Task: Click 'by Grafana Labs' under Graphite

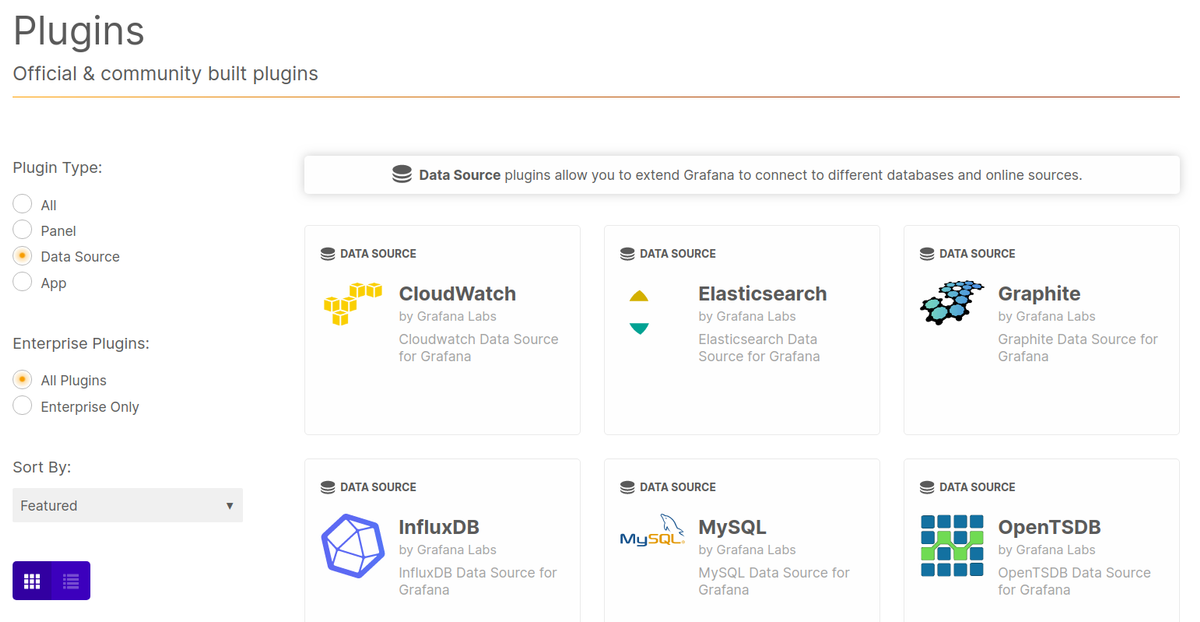Action: pyautogui.click(x=1047, y=316)
